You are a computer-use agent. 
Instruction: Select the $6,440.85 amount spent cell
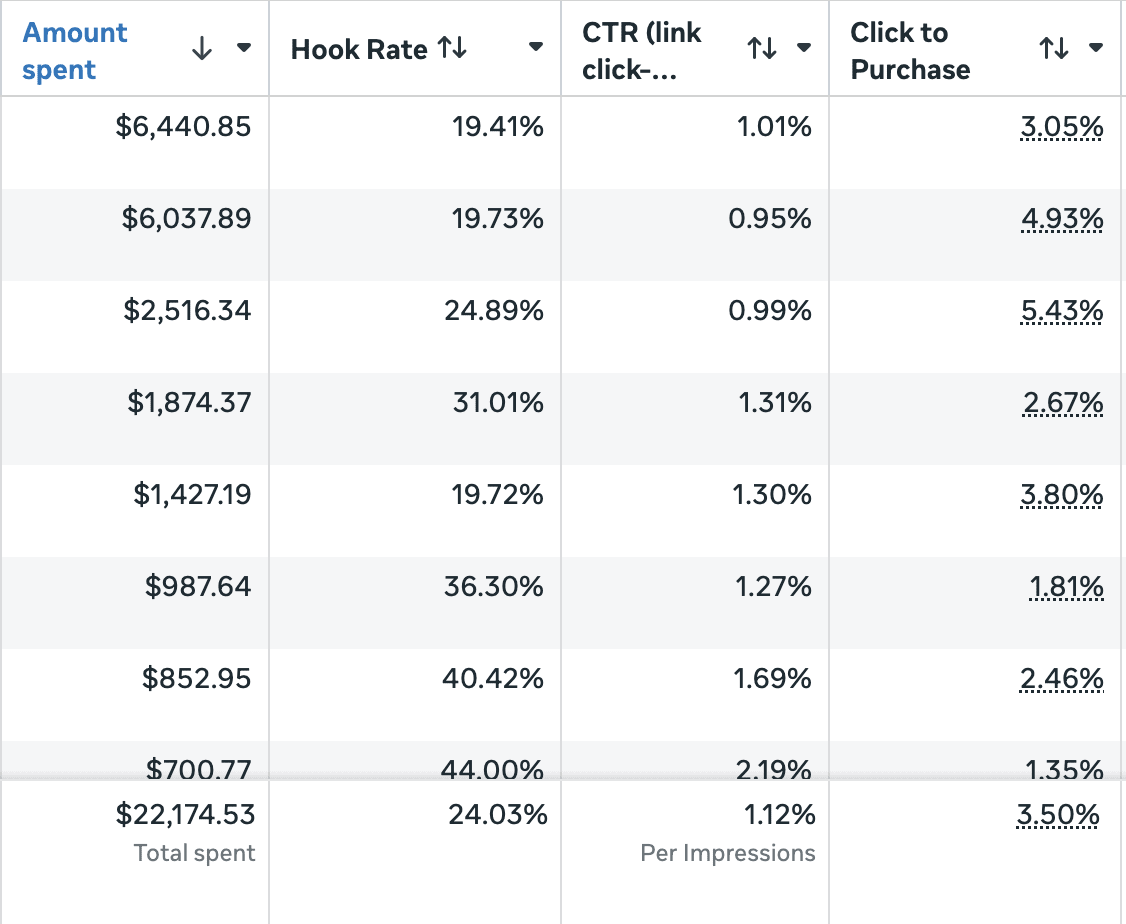coord(184,127)
